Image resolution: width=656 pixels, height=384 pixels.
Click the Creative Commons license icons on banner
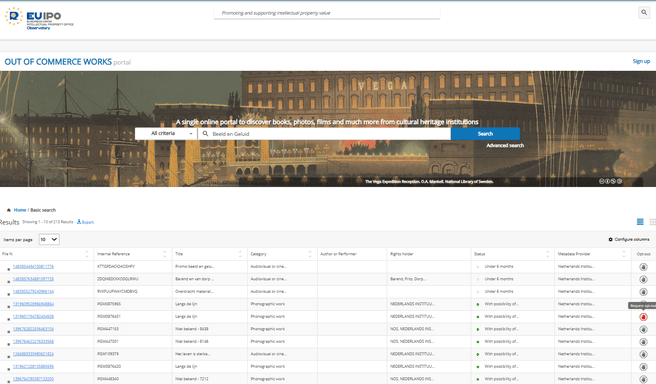pos(610,181)
